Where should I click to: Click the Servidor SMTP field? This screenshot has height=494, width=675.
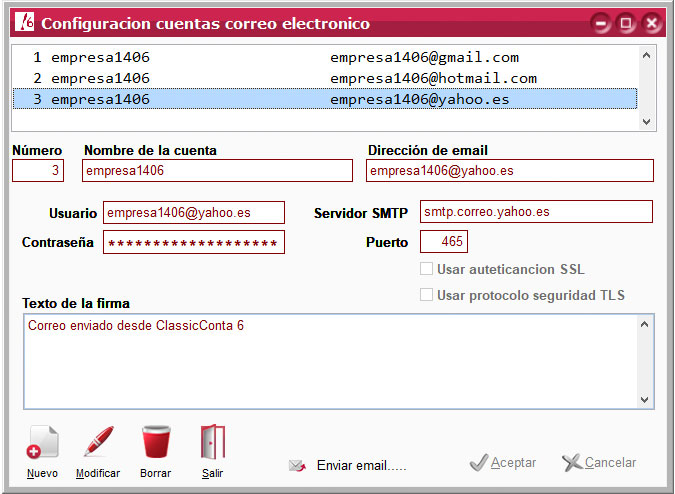(536, 212)
